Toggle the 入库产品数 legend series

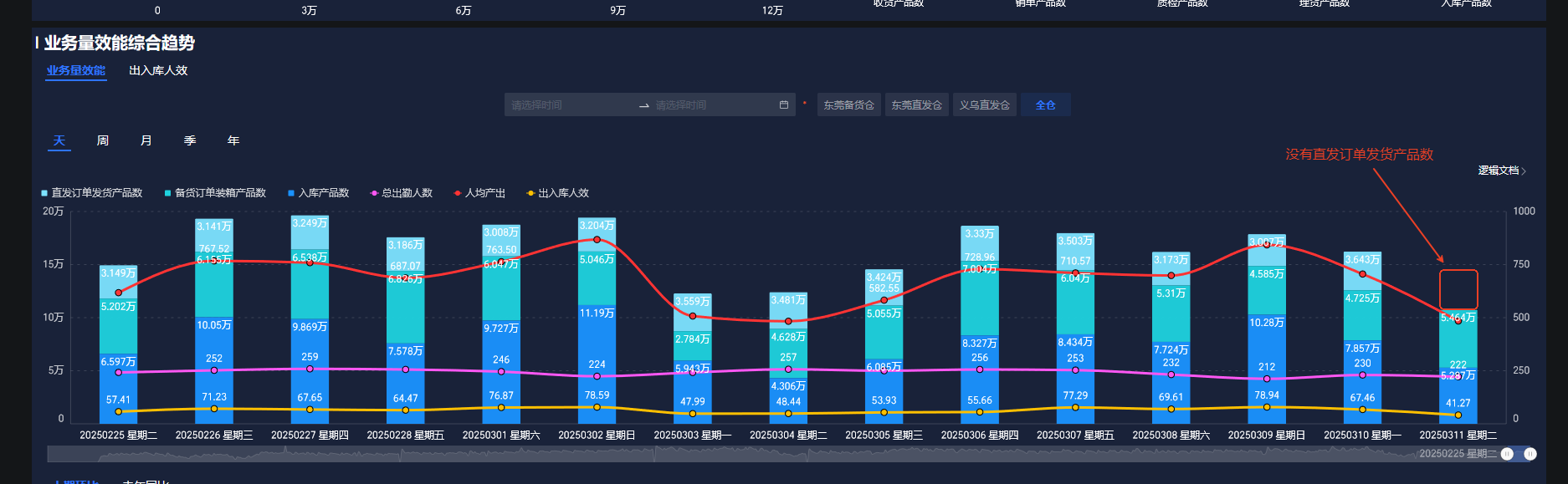[x=319, y=193]
